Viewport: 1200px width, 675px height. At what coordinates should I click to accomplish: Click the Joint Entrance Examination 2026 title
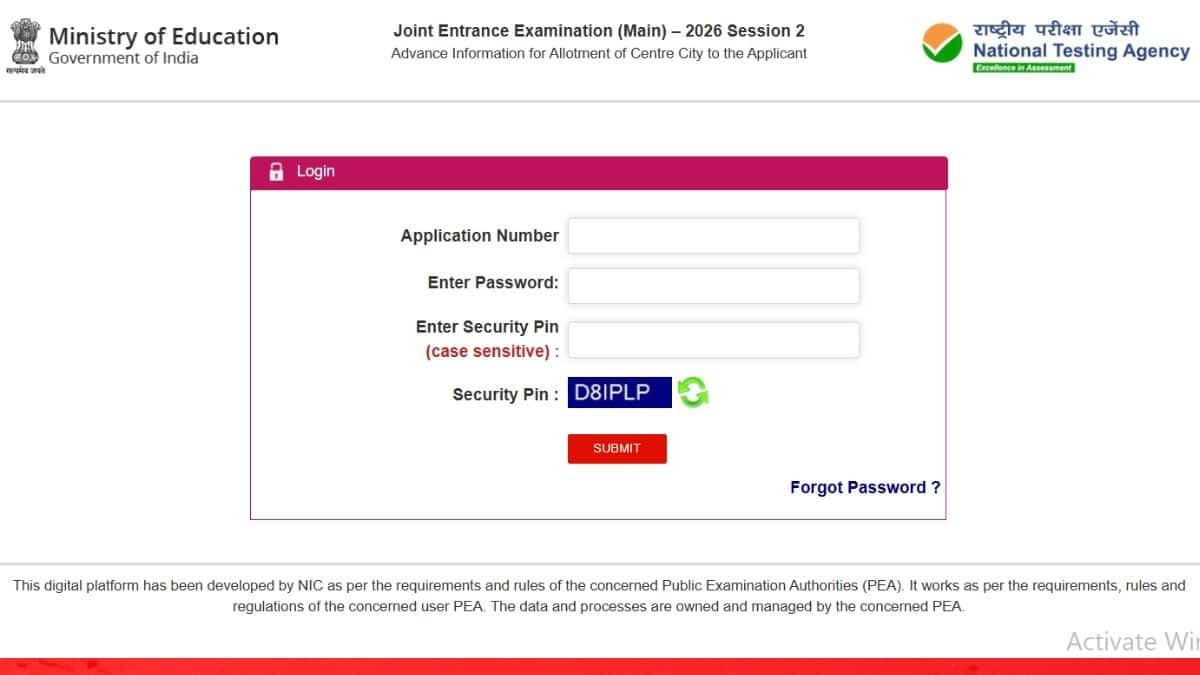tap(598, 31)
